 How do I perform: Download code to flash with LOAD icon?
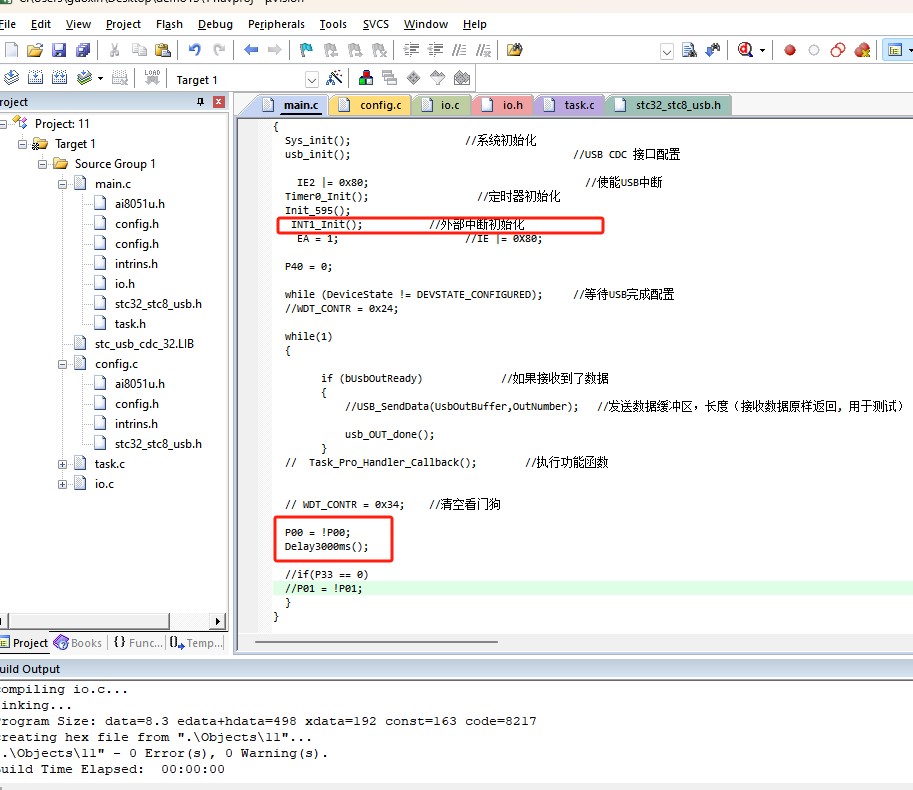click(152, 78)
